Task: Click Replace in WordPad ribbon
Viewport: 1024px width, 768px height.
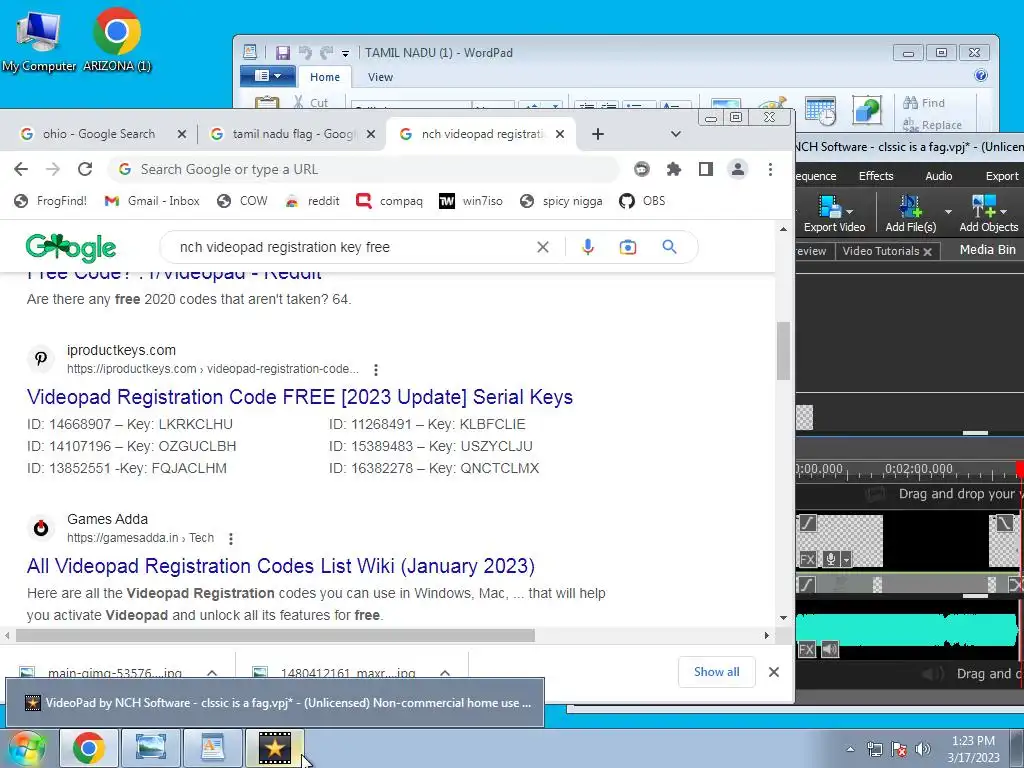Action: pos(932,125)
